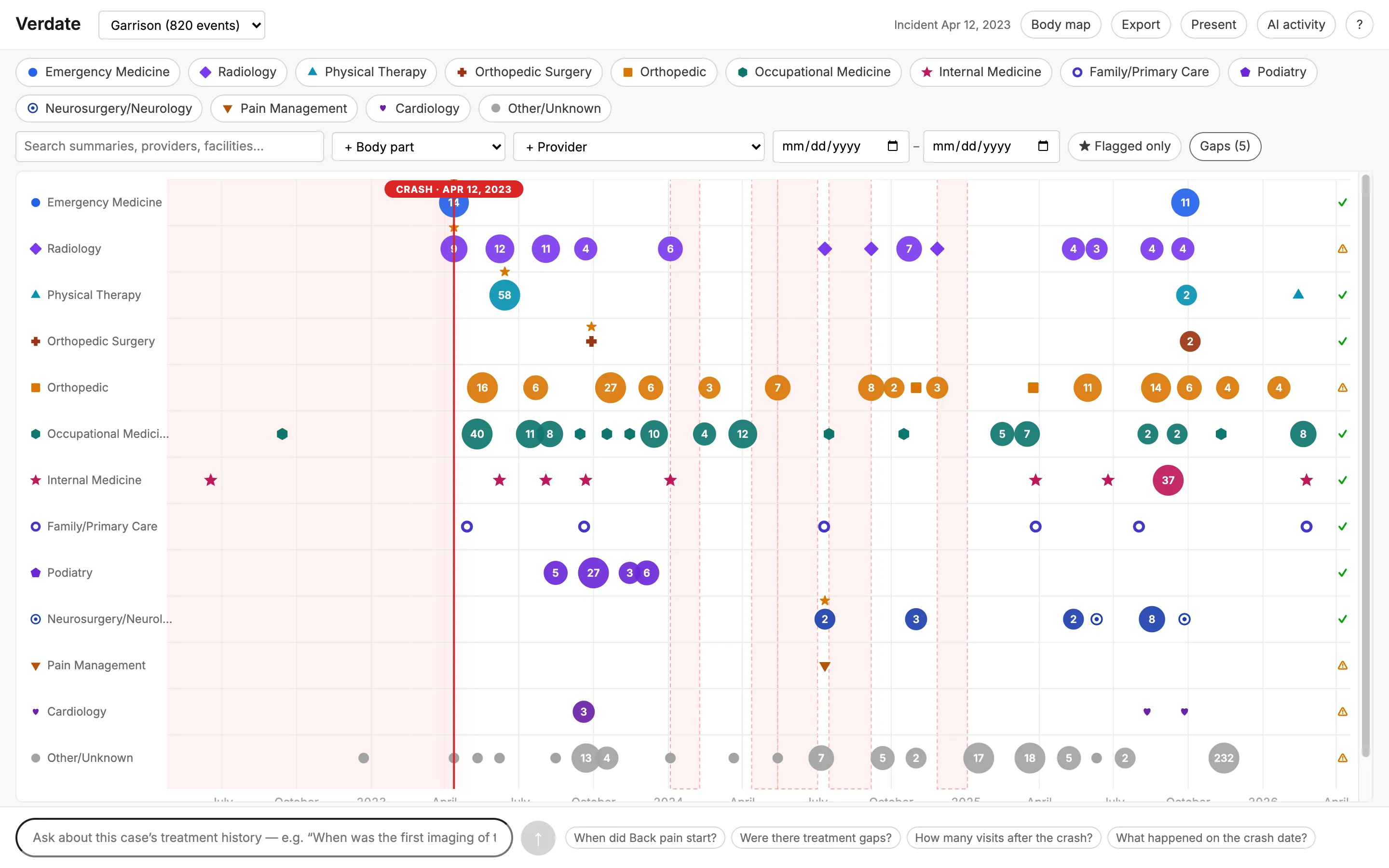The image size is (1389, 868).
Task: Click the Orthopedic orange square legend chip
Action: click(664, 72)
